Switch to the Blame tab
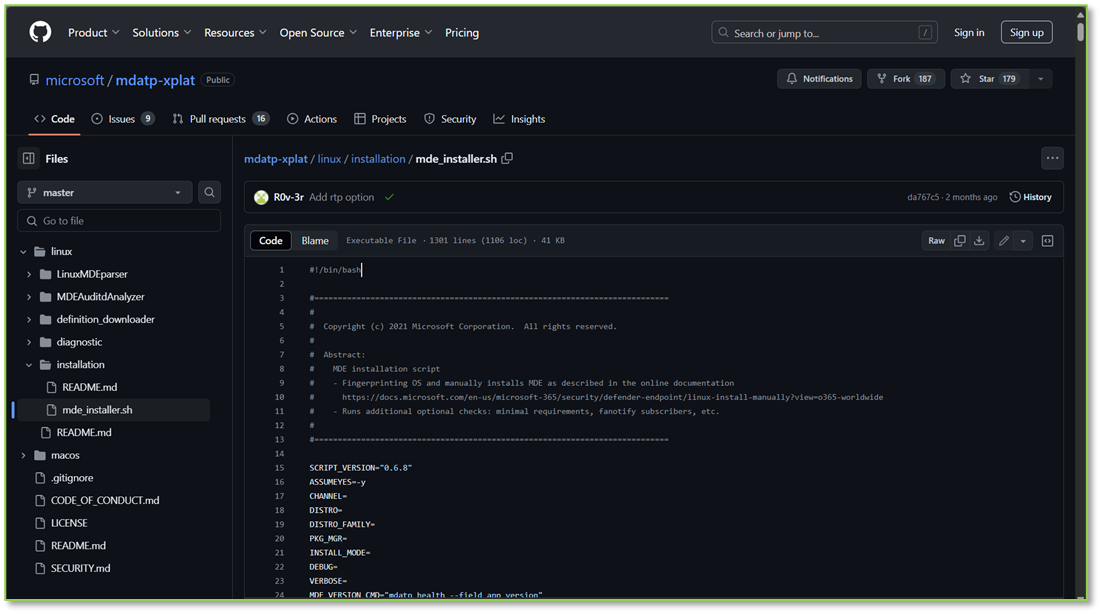This screenshot has height=614, width=1101. [314, 240]
